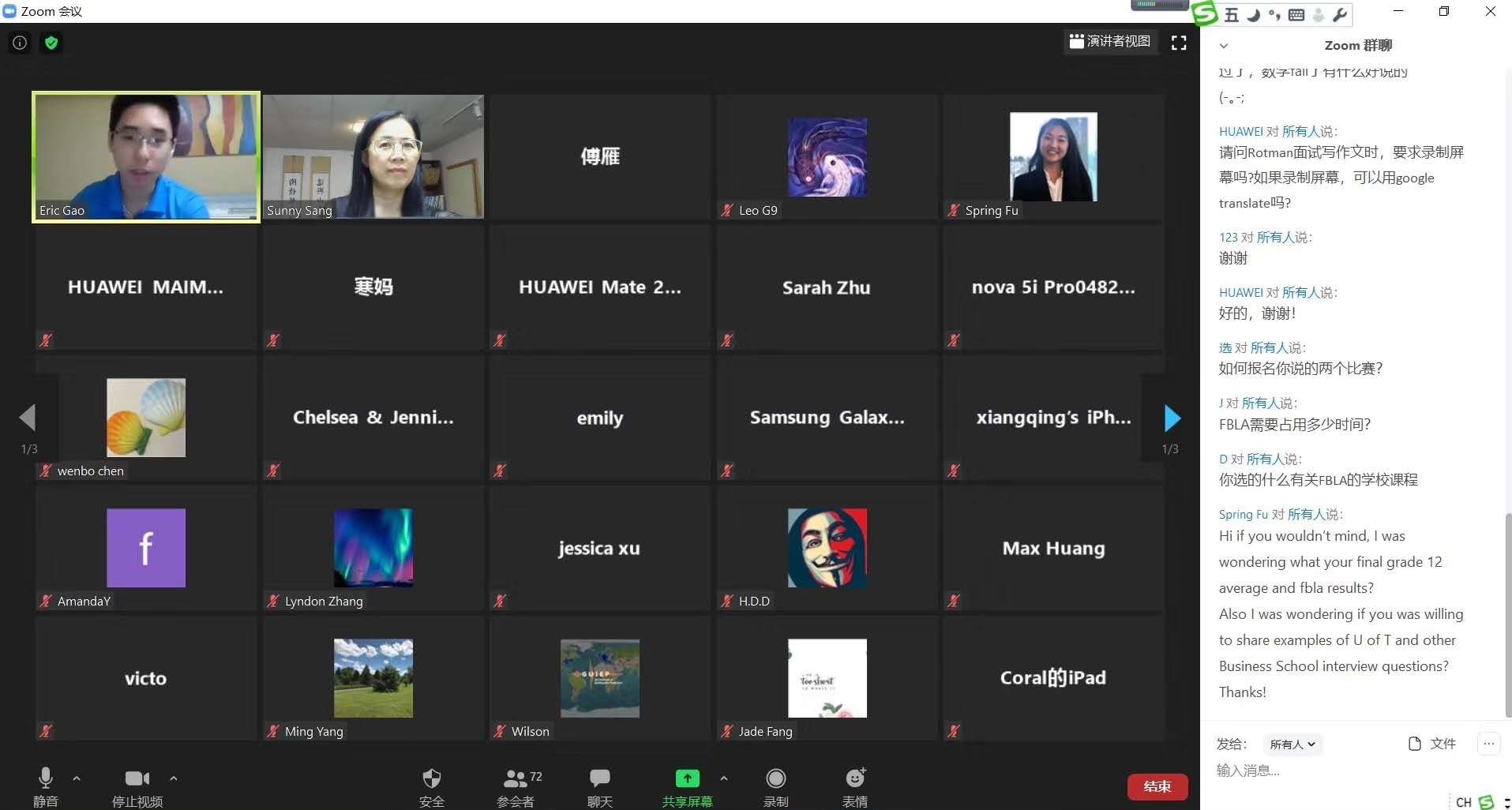Click sender name 123 in chat

click(1228, 238)
